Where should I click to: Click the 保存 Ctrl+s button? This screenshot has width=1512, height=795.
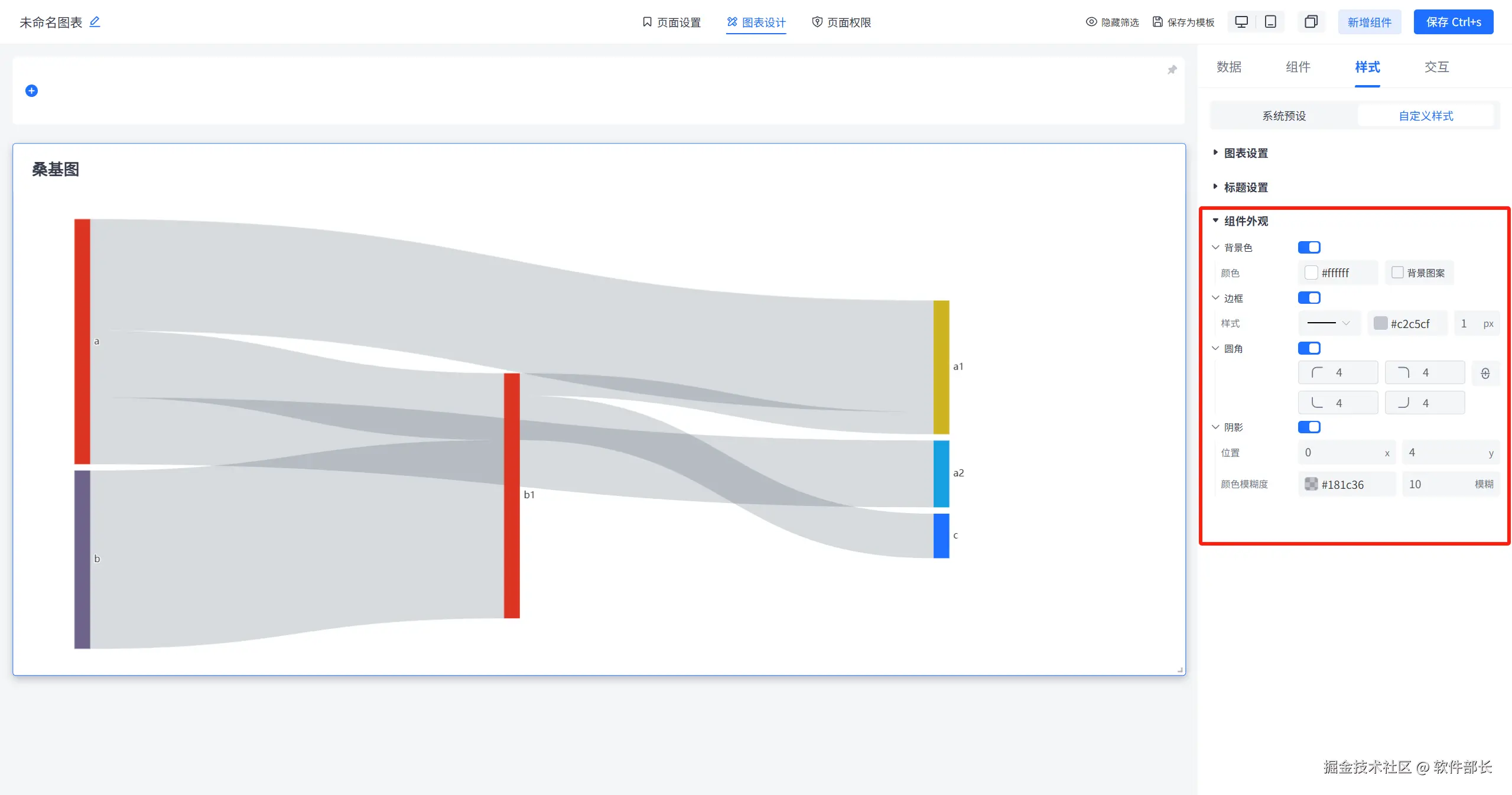click(x=1453, y=22)
